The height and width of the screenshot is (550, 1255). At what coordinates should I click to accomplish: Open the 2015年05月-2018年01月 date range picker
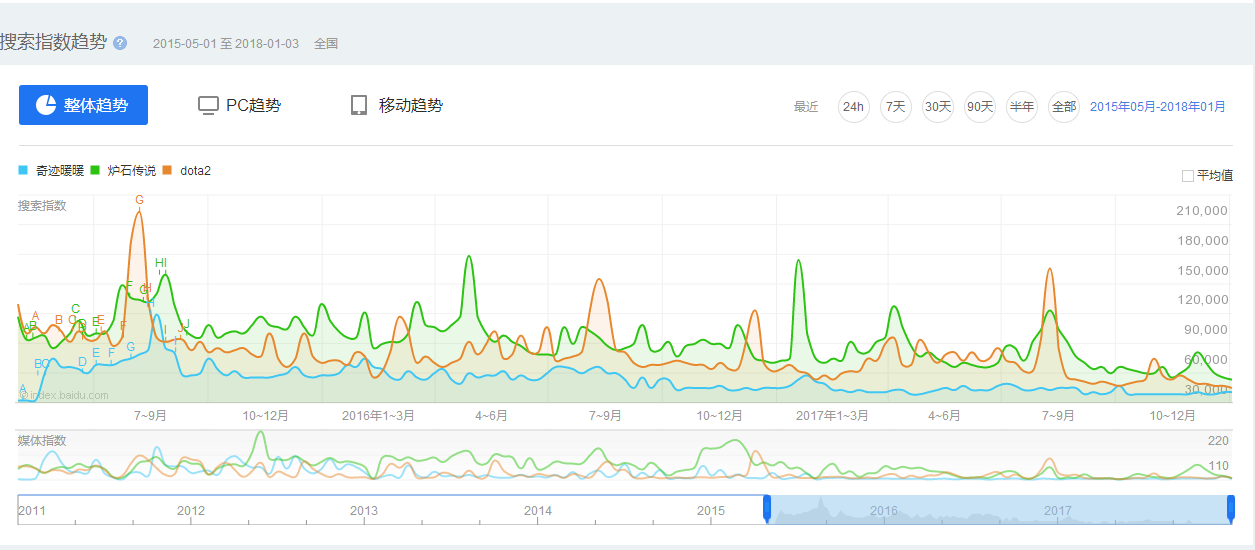tap(1157, 107)
